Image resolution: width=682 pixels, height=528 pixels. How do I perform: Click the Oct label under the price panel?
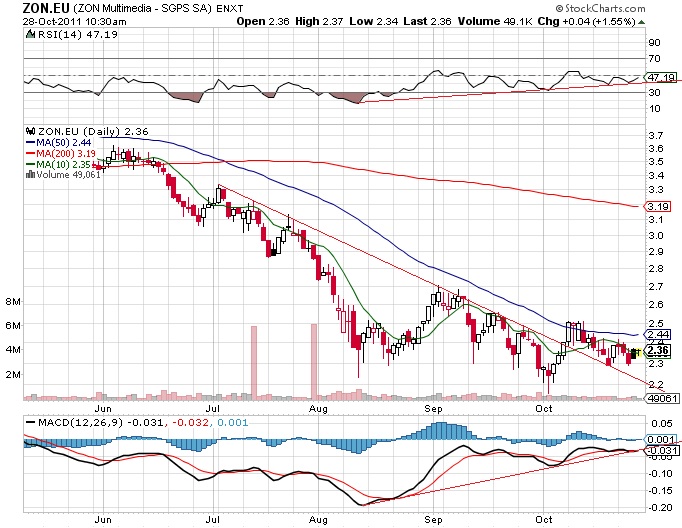pos(544,409)
